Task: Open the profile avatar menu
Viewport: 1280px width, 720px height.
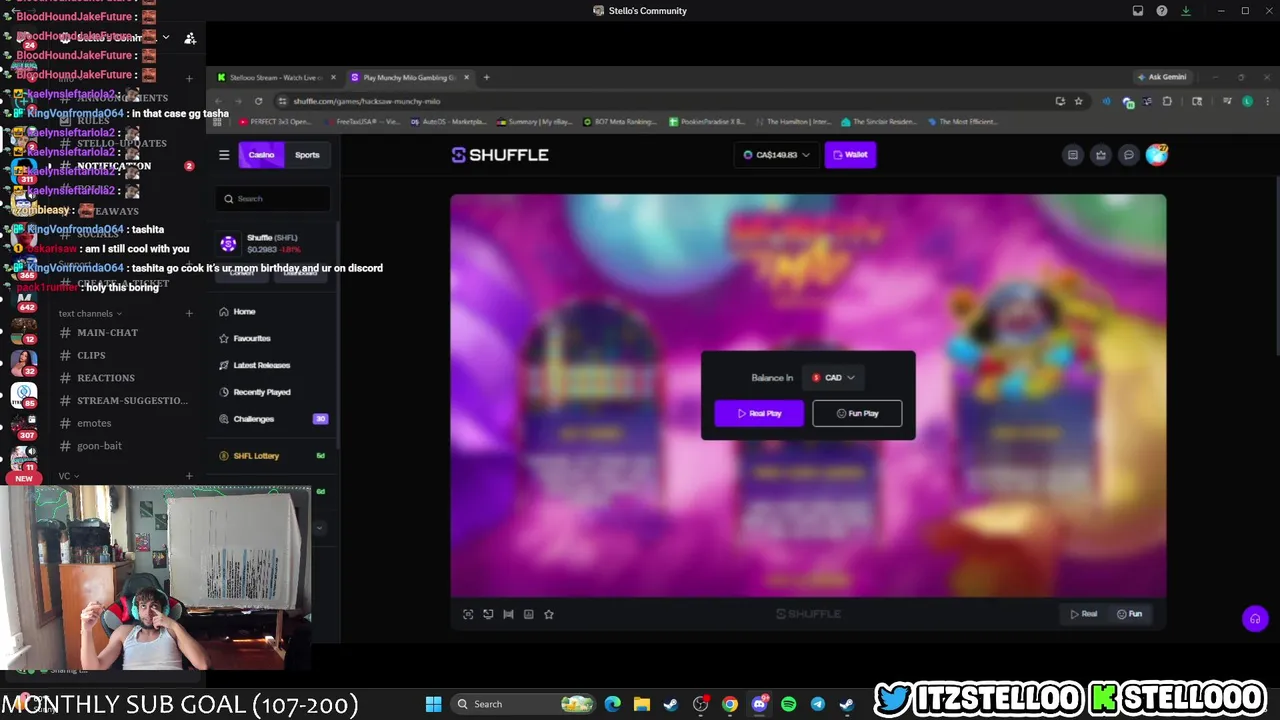Action: click(x=1157, y=154)
